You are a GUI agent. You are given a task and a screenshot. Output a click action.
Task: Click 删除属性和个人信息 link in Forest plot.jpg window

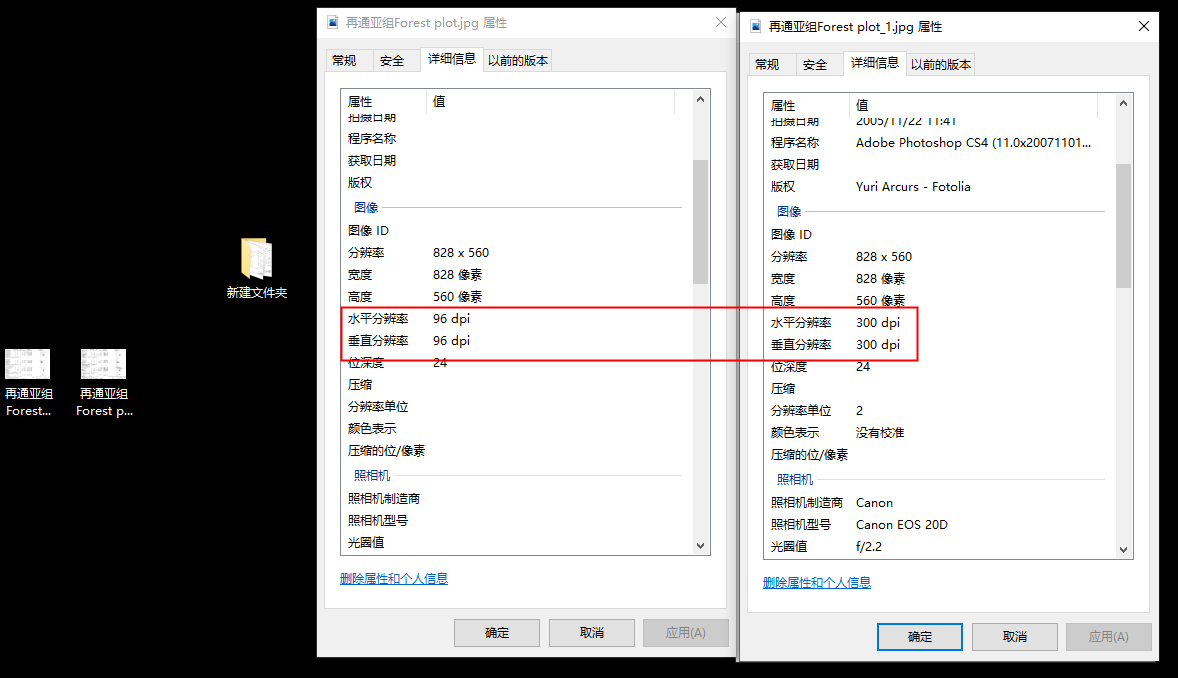394,579
